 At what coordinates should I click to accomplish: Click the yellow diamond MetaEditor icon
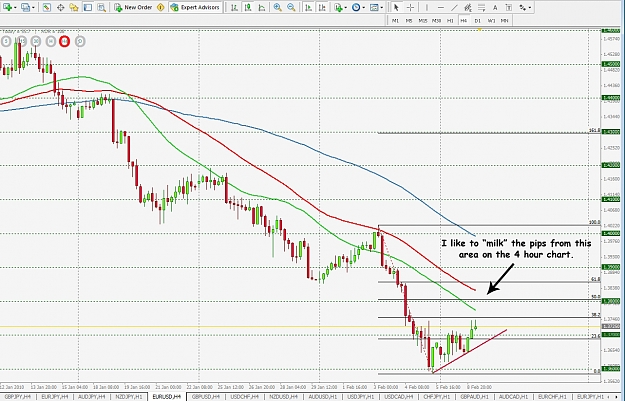pos(161,7)
